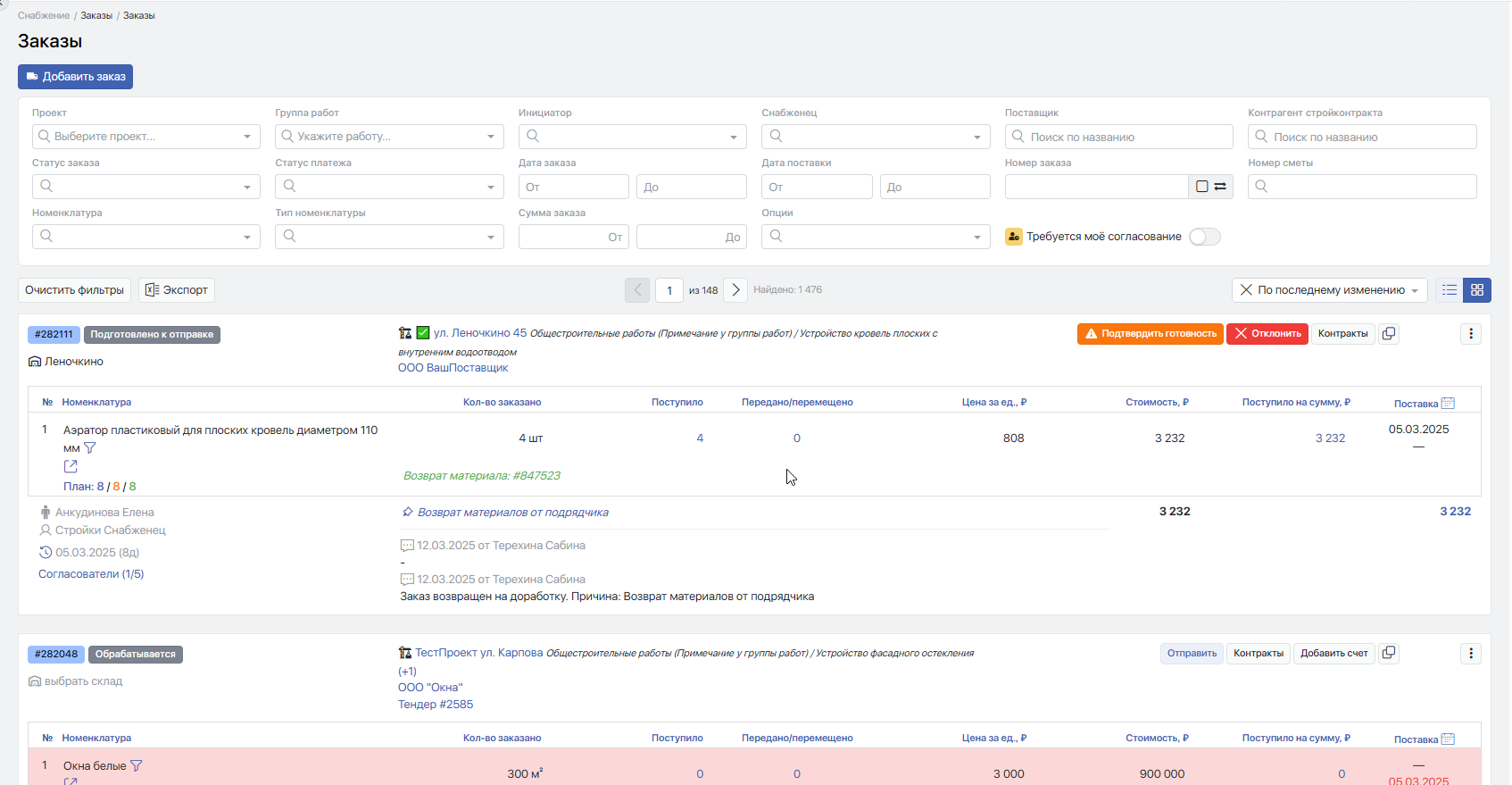
Task: Switch to list view layout icon
Action: 1449,290
